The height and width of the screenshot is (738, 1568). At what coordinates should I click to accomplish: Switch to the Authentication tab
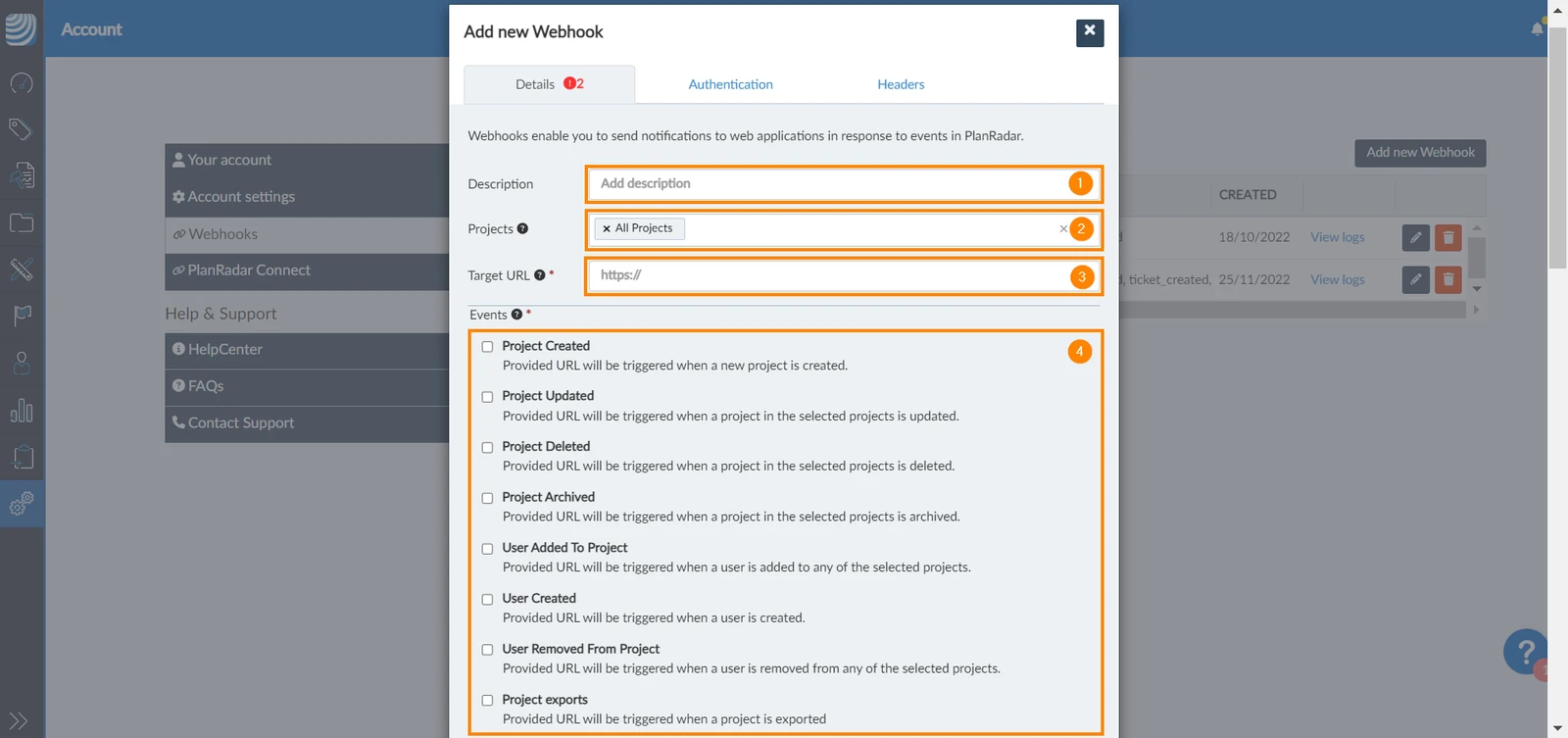coord(730,84)
